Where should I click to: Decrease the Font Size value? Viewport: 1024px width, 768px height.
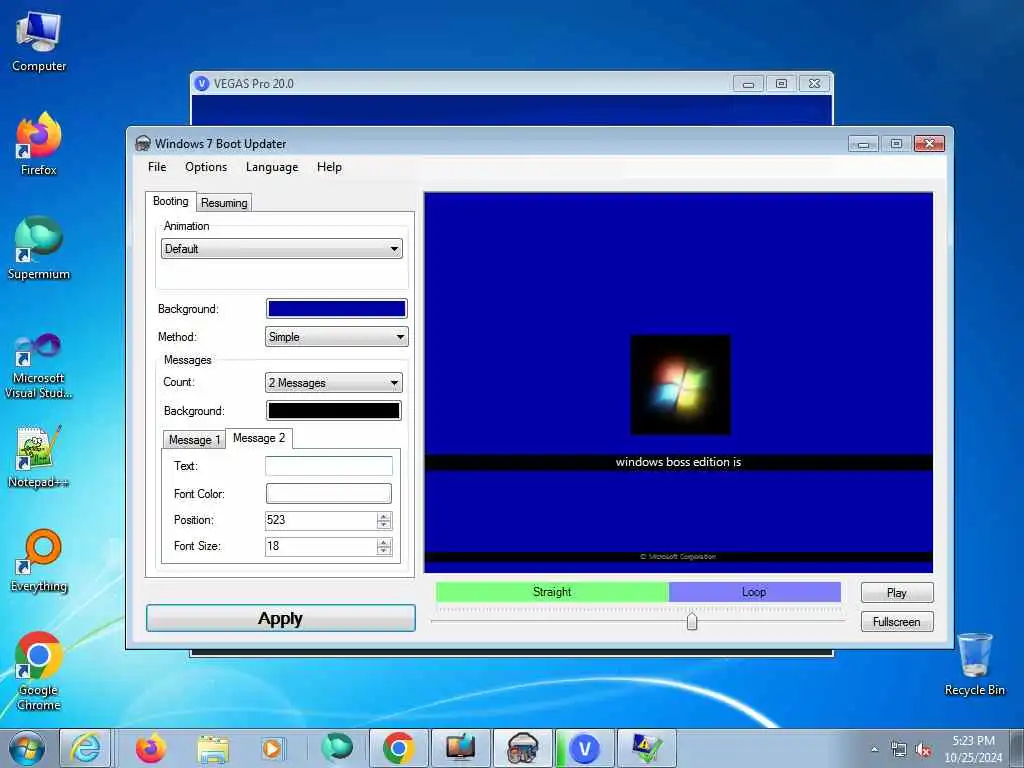click(384, 551)
